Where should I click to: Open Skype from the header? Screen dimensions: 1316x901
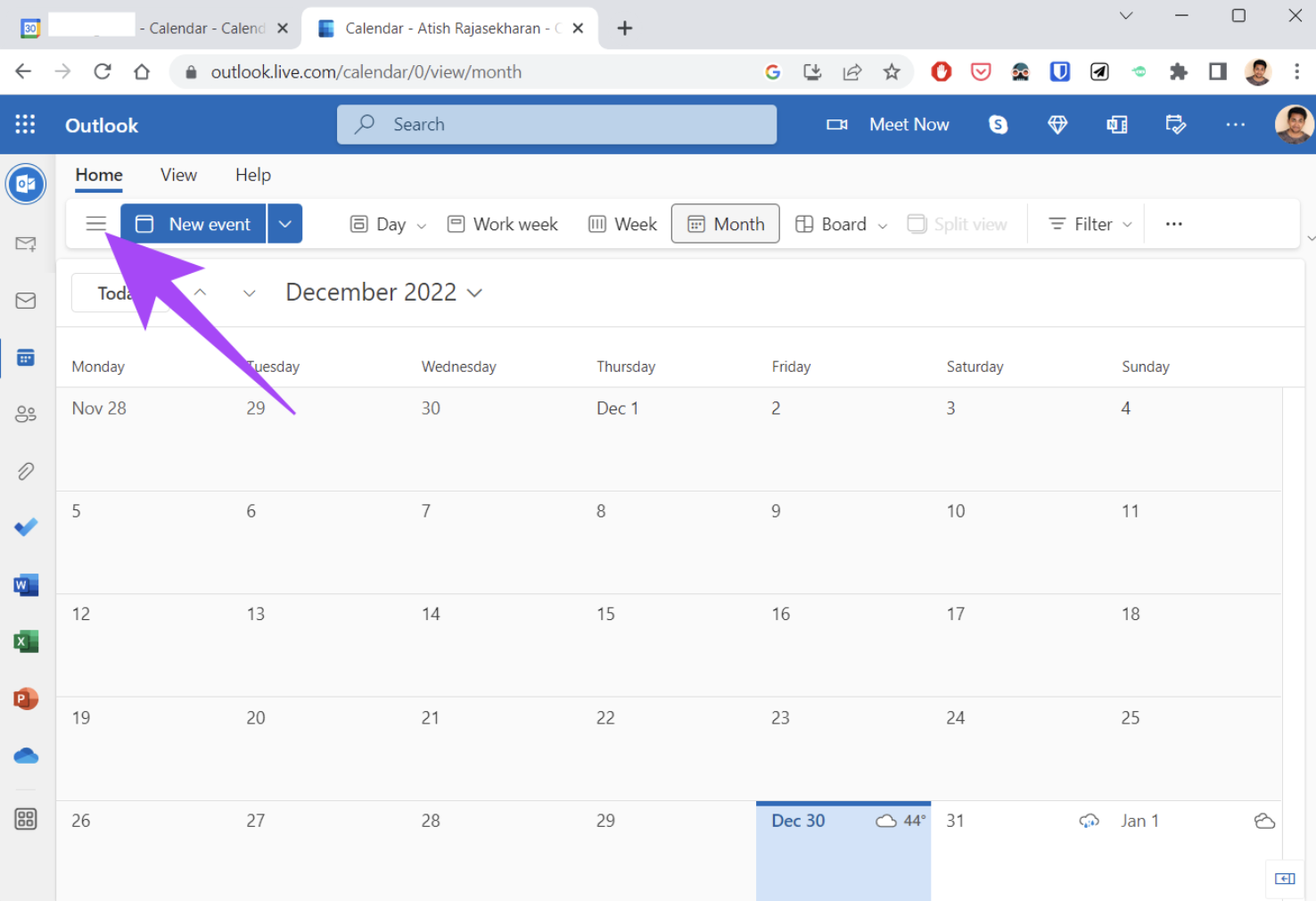pyautogui.click(x=999, y=124)
